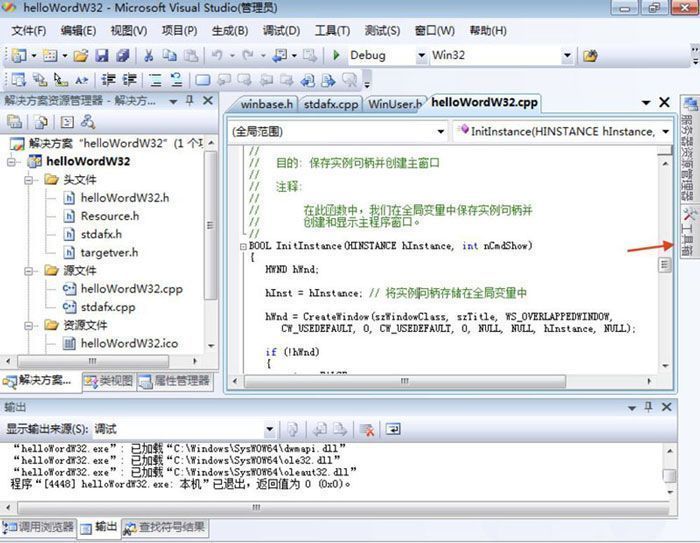Viewport: 700px width, 543px height.
Task: Toggle auto-hide pin of solution explorer panel
Action: [x=190, y=100]
